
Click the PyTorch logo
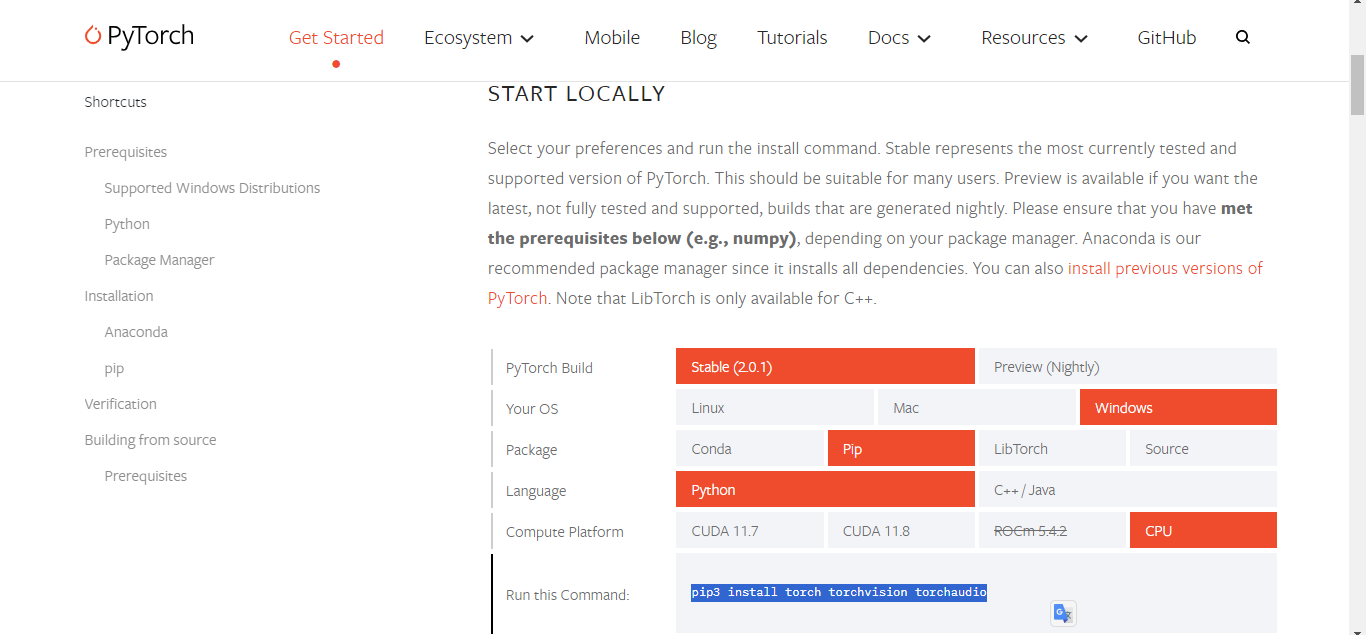tap(139, 36)
